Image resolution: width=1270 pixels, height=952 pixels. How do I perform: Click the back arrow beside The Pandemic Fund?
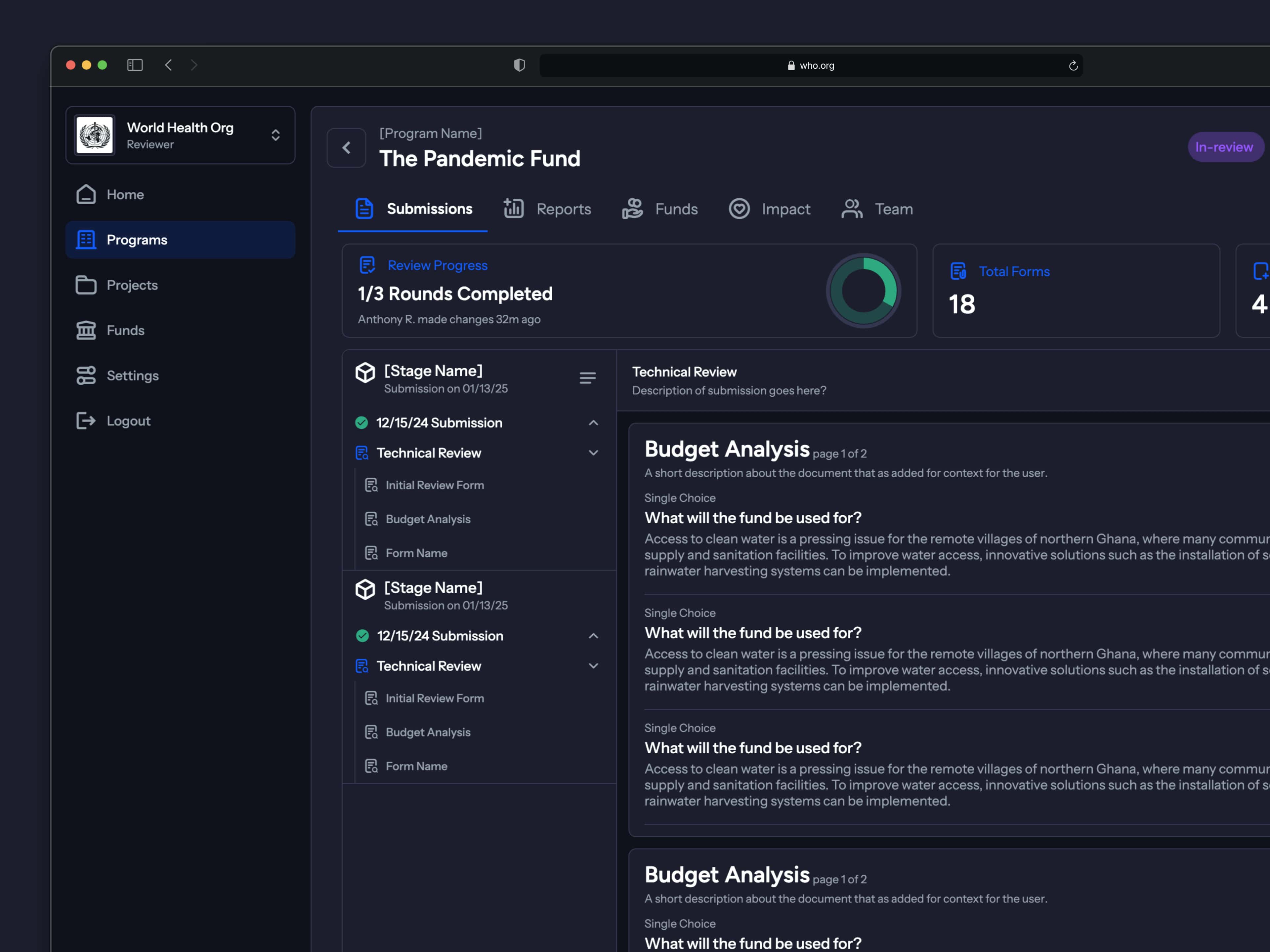(x=346, y=148)
